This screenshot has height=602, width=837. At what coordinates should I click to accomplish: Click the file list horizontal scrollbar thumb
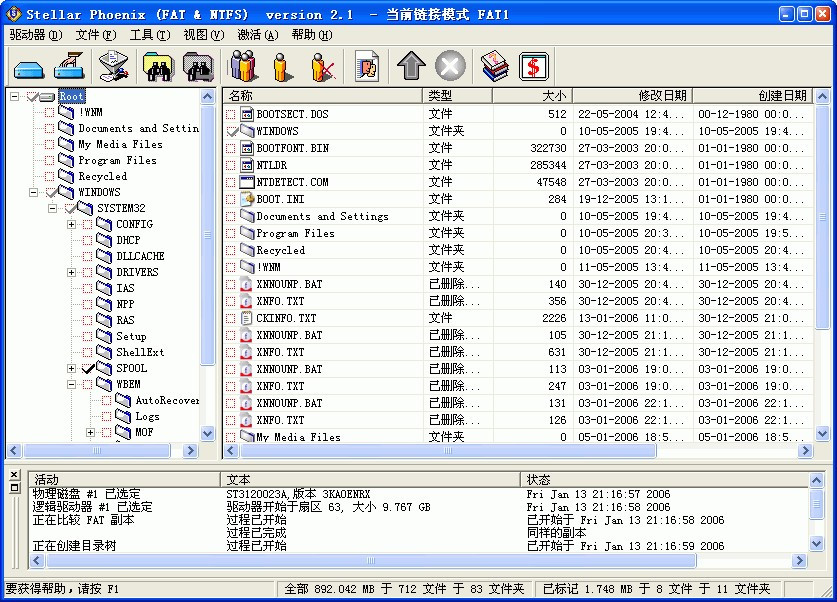click(448, 451)
